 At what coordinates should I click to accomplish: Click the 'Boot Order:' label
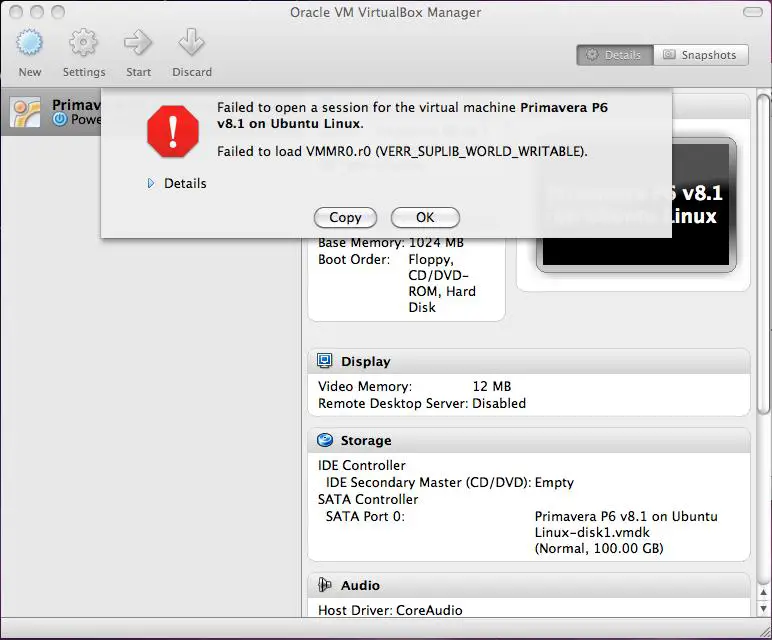coord(354,259)
